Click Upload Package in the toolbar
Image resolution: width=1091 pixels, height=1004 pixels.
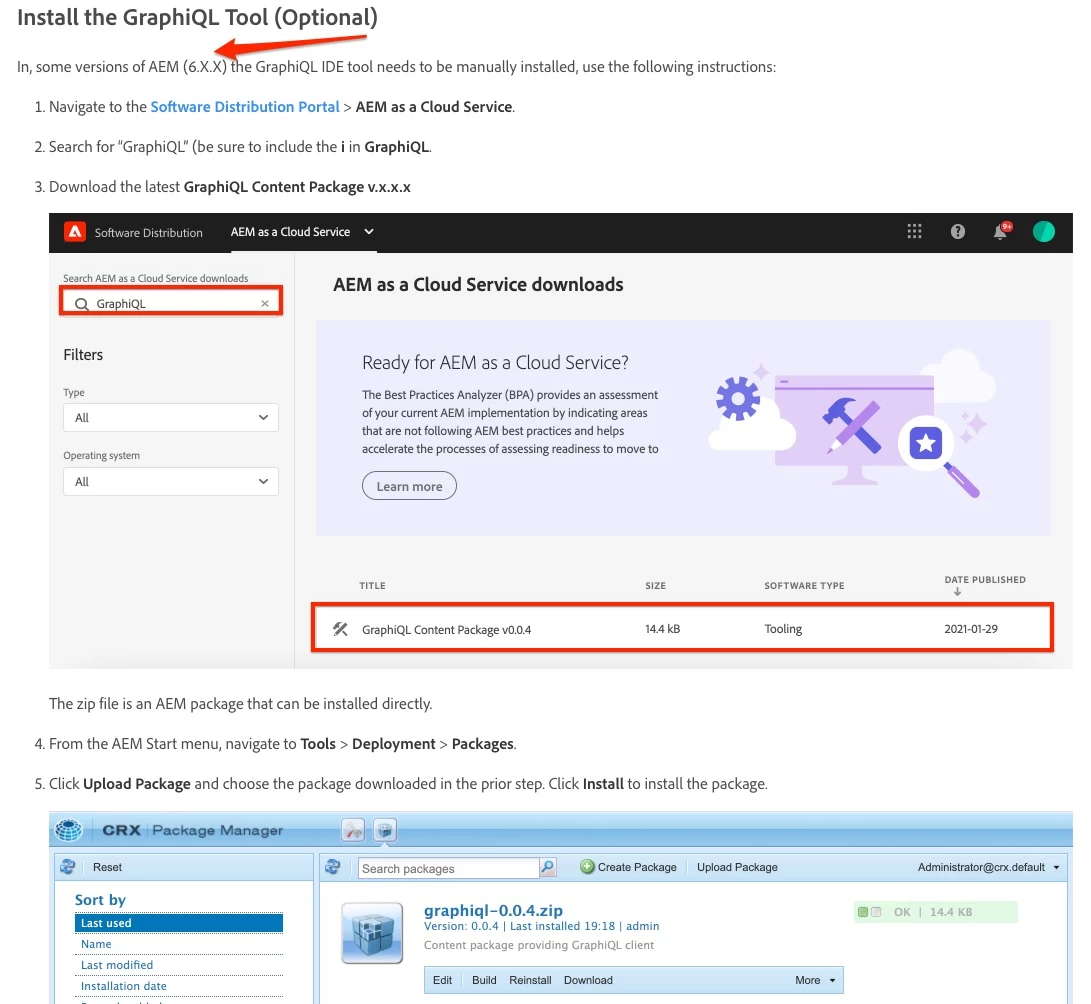click(737, 867)
